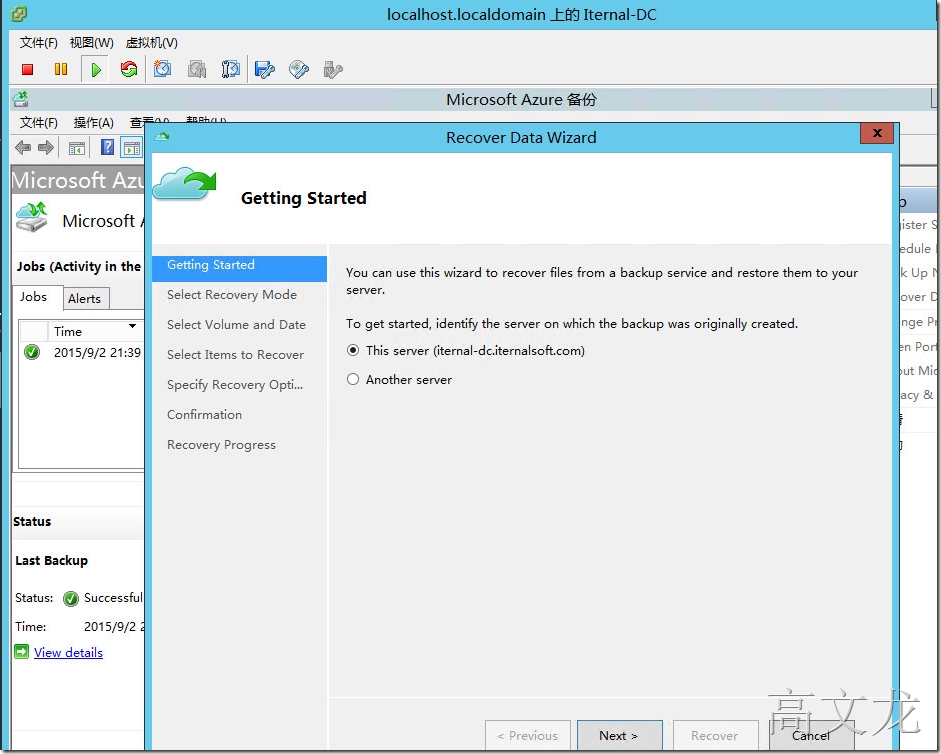Click the Time column header
Screen dimensions: 941x754
pyautogui.click(x=96, y=331)
